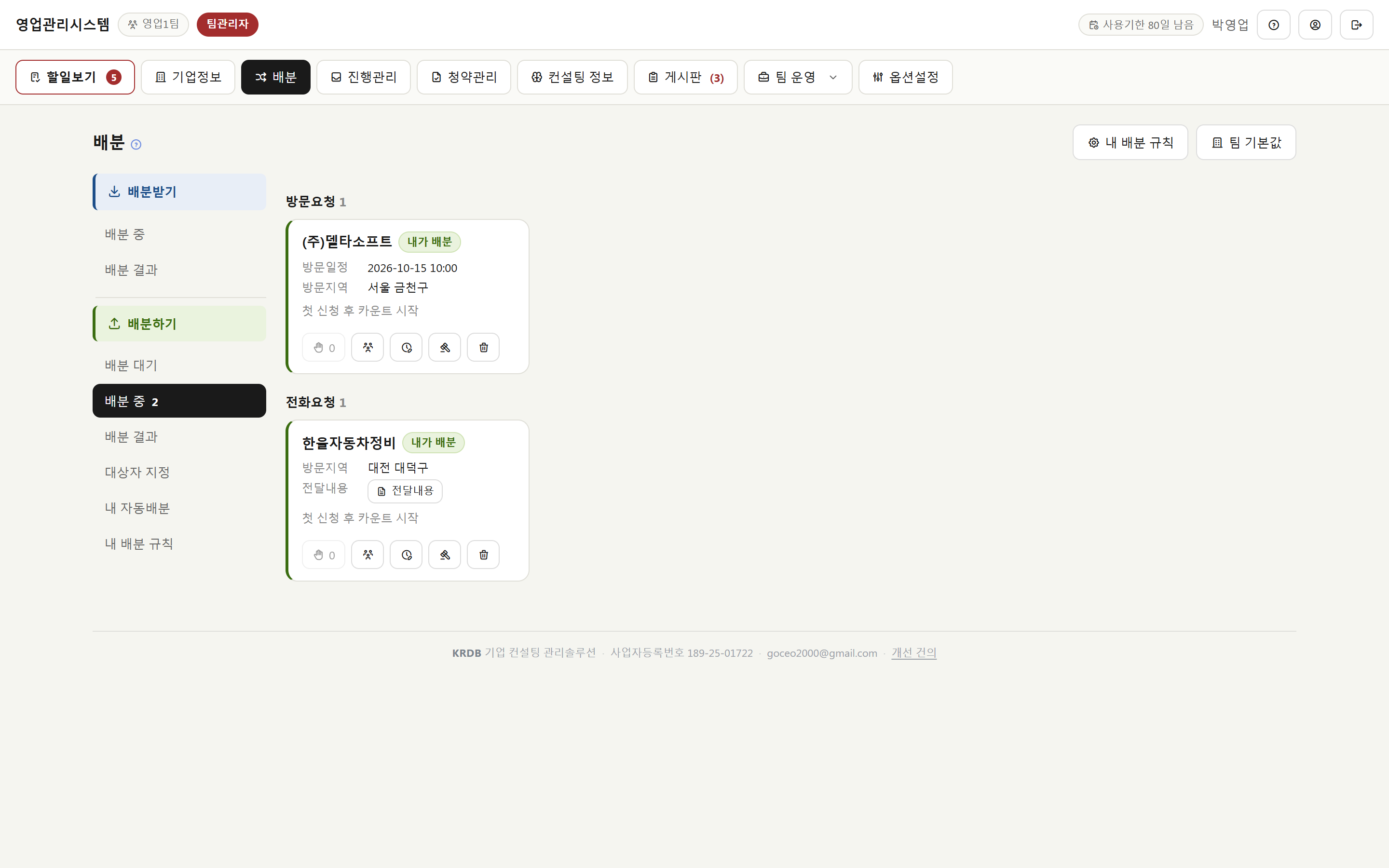Click the 내 배분 규칙 button at top right
The height and width of the screenshot is (868, 1389).
tap(1130, 142)
